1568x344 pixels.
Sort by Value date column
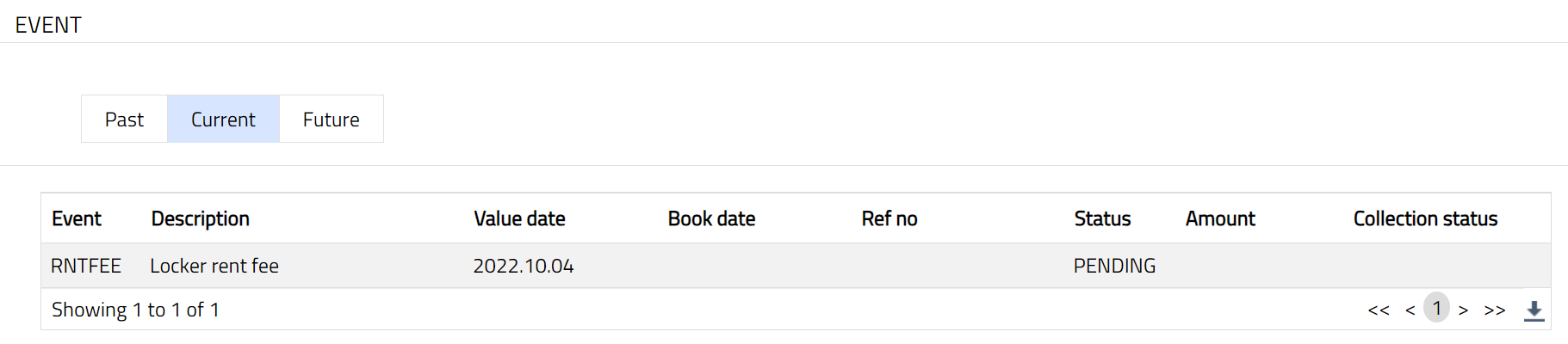519,219
